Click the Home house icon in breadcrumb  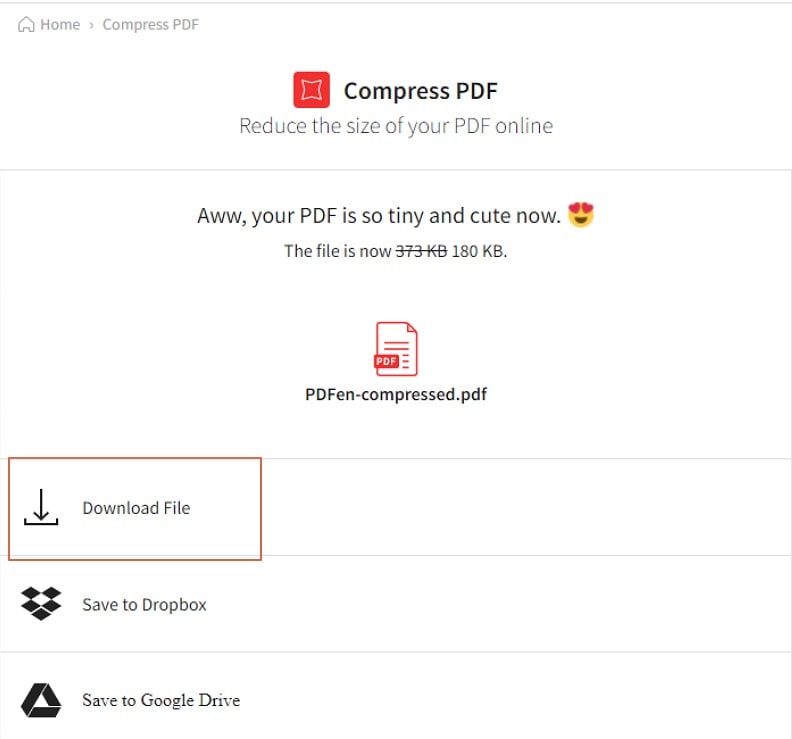coord(26,24)
